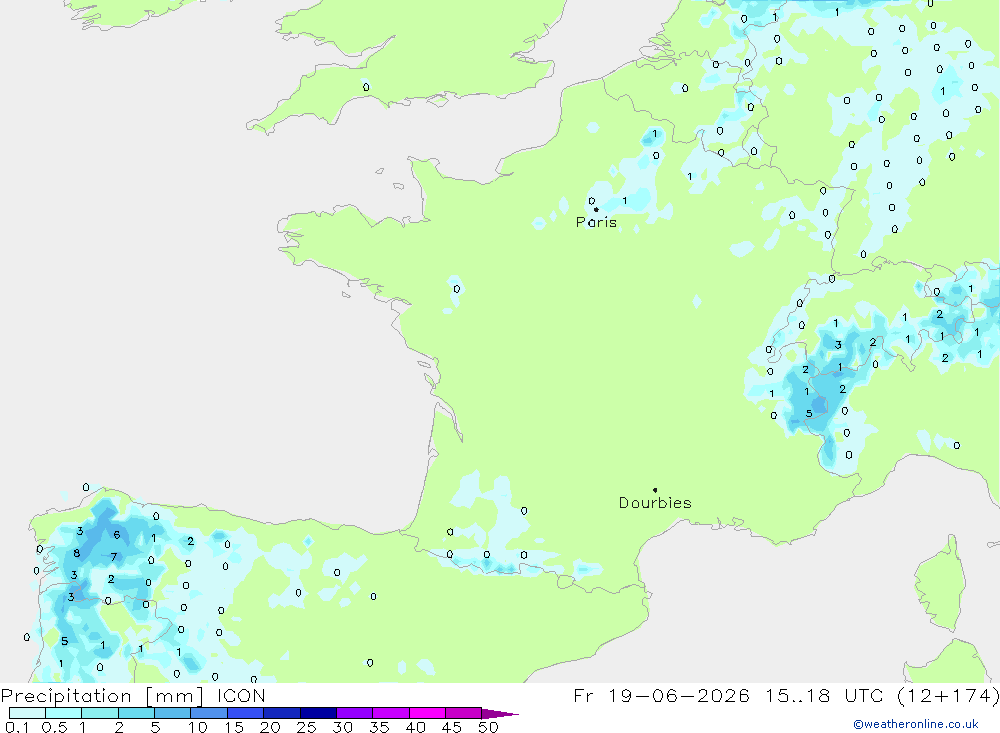Click the '25' legend scale label

coord(306,727)
